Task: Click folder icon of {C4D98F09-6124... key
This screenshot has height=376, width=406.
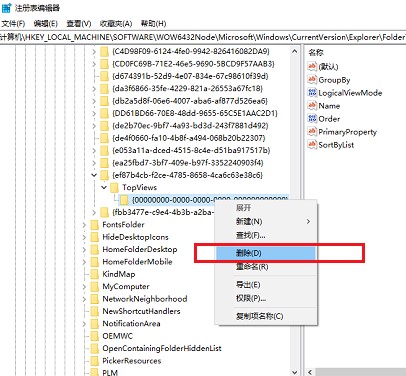Action: pos(105,51)
